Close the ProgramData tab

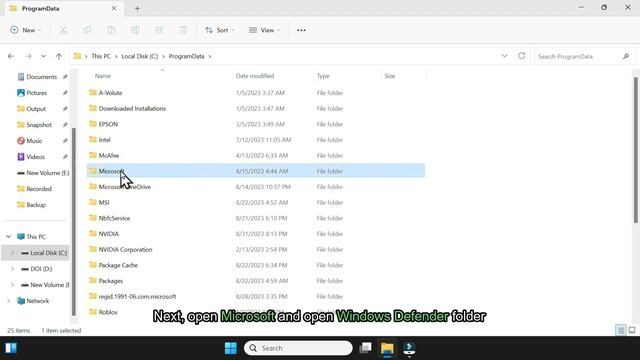[x=114, y=8]
